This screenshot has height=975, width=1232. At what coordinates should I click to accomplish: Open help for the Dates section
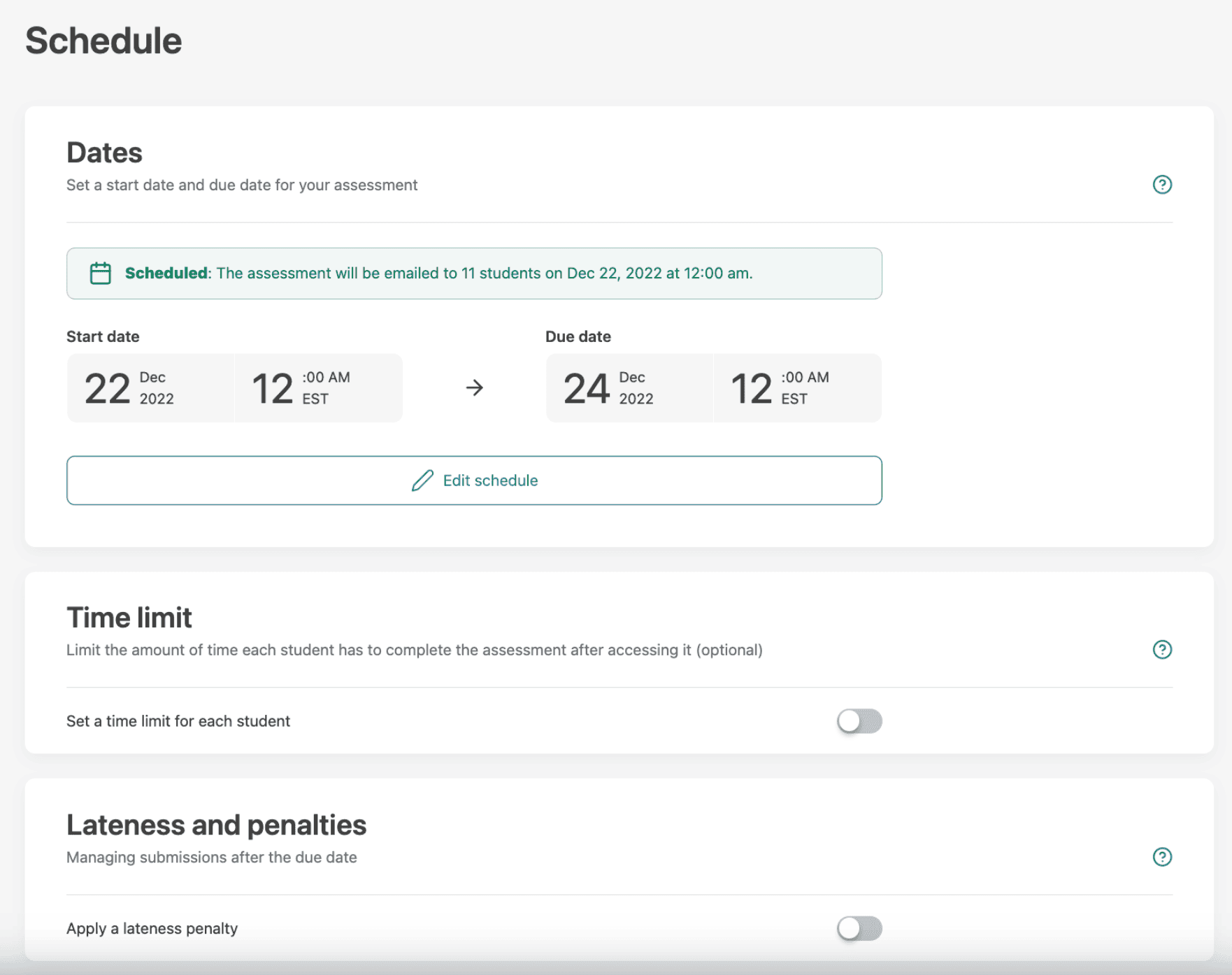click(1161, 185)
